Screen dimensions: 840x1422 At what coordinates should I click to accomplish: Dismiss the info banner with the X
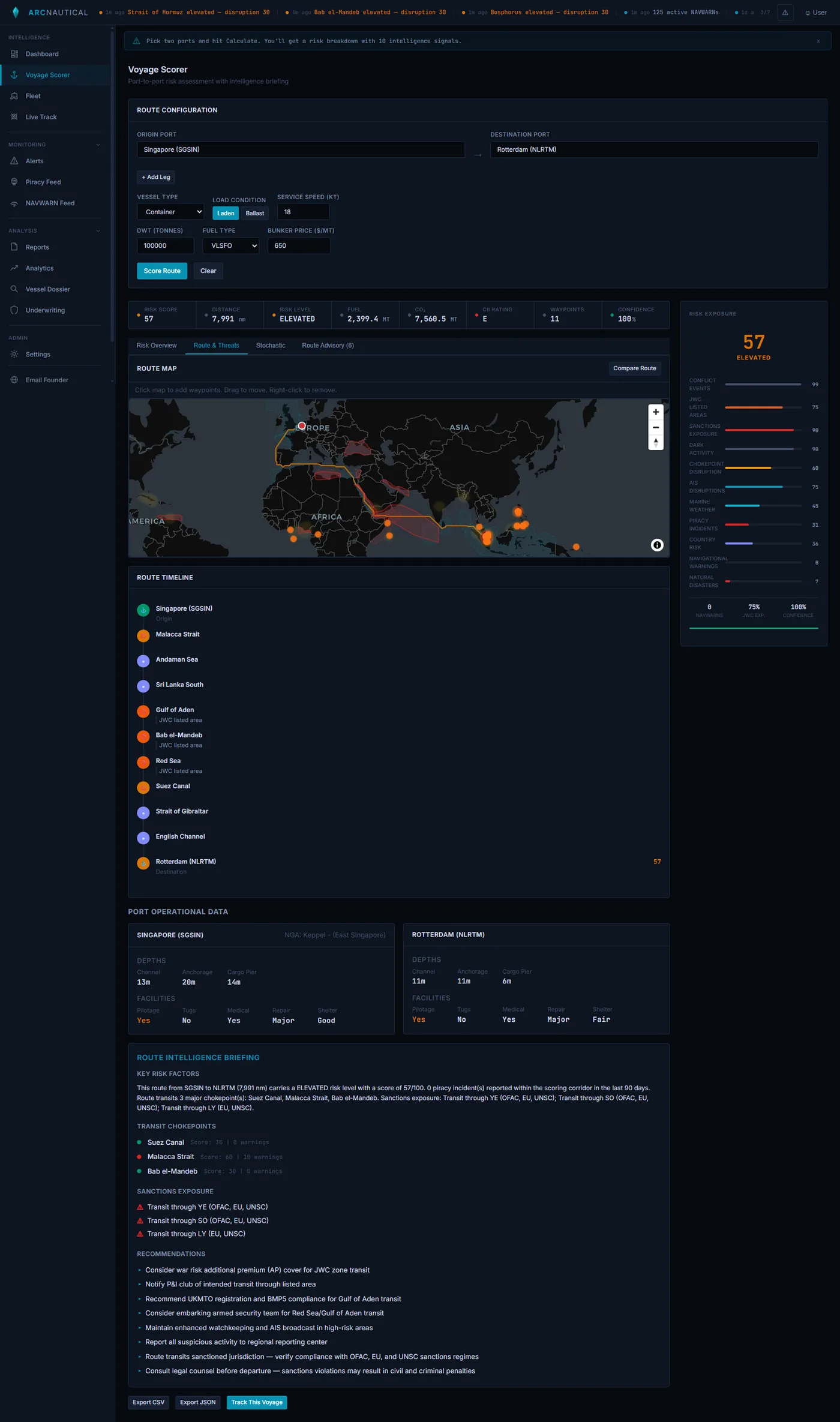(x=818, y=41)
